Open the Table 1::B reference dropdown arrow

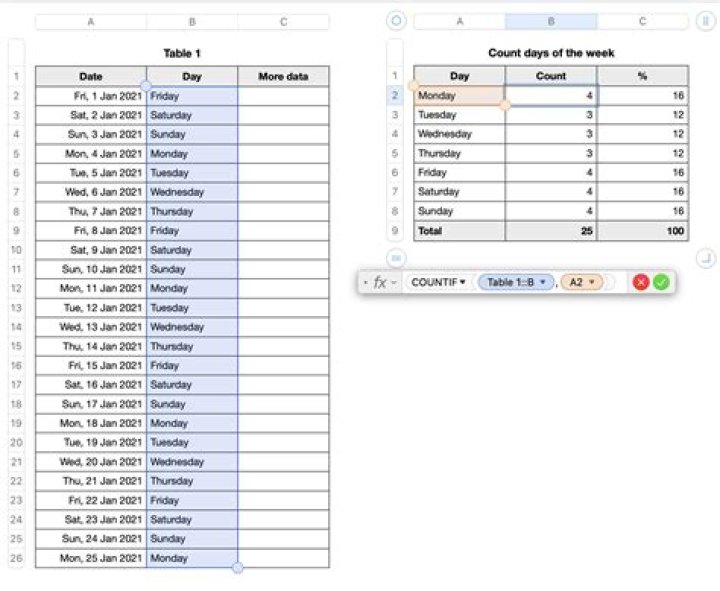pyautogui.click(x=543, y=283)
